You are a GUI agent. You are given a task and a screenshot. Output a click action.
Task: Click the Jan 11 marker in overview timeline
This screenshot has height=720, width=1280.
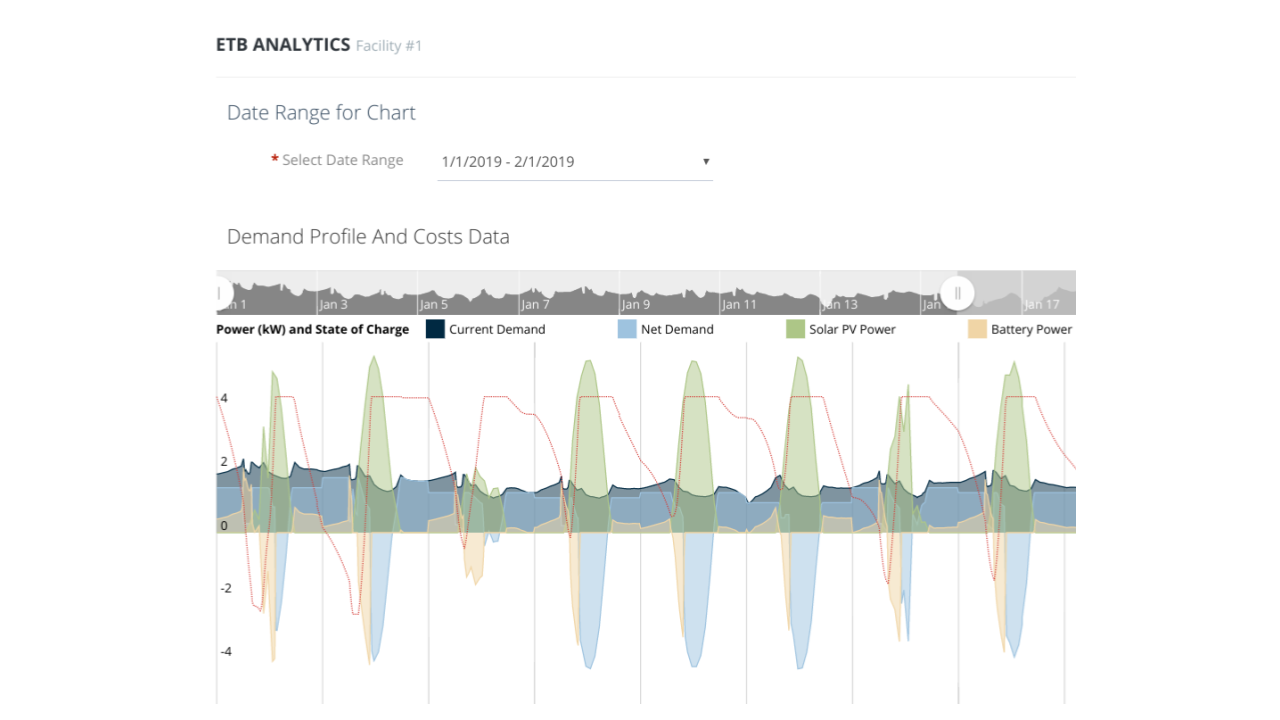(x=739, y=304)
